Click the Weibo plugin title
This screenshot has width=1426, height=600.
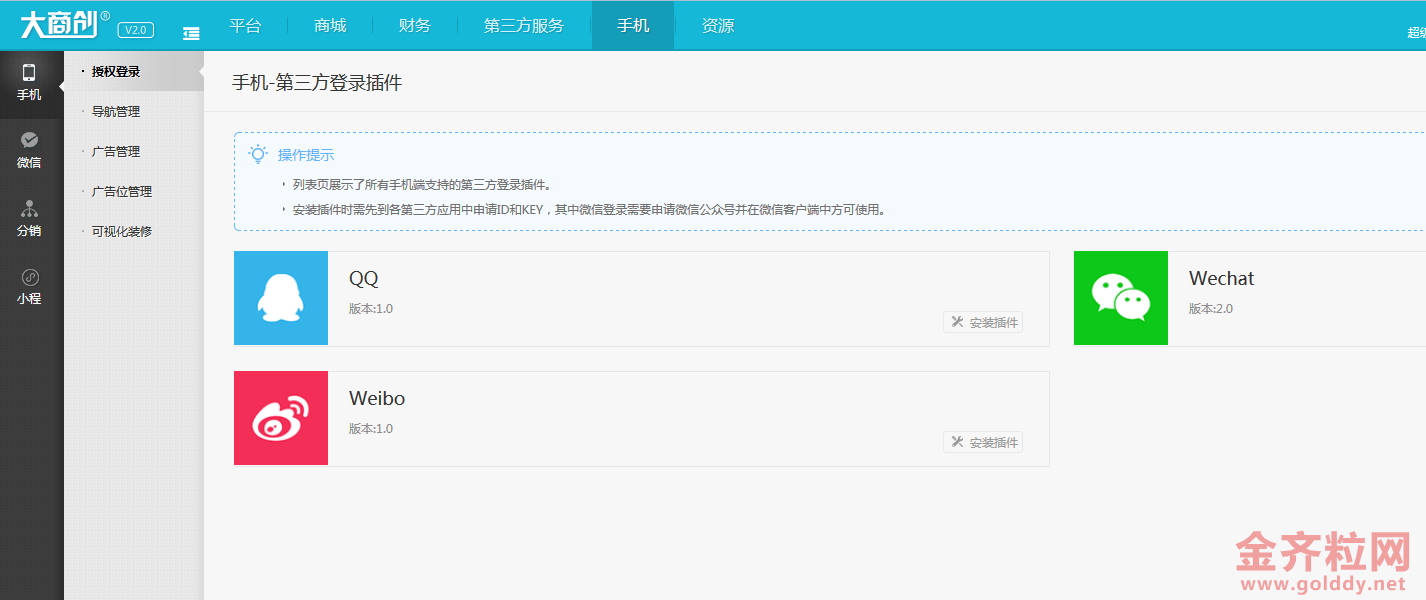tap(377, 399)
